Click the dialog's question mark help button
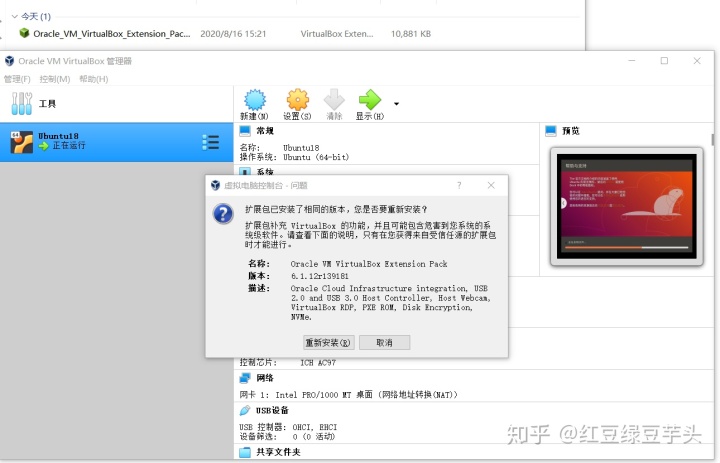The image size is (720, 463). 459,185
